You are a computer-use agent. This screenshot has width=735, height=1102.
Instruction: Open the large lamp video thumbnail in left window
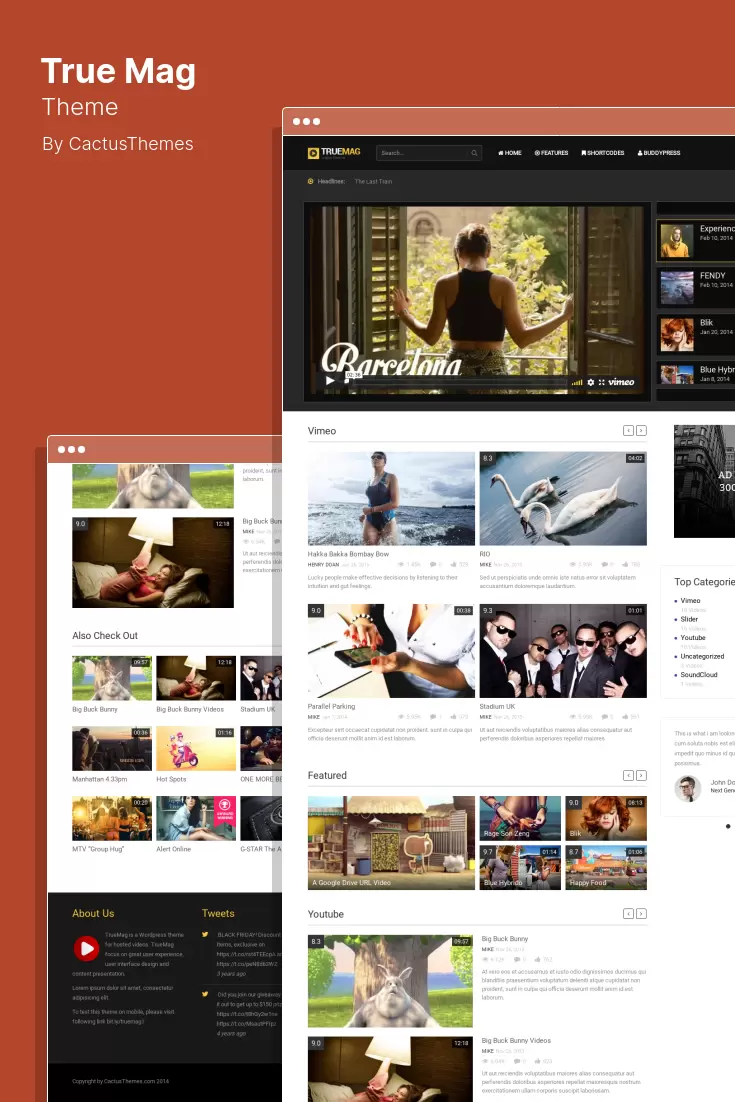coord(152,562)
